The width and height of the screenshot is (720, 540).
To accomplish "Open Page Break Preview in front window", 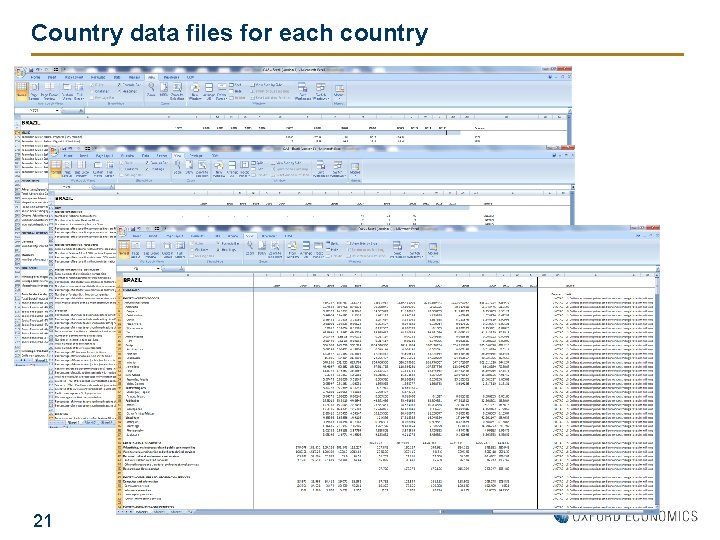I will [x=150, y=249].
